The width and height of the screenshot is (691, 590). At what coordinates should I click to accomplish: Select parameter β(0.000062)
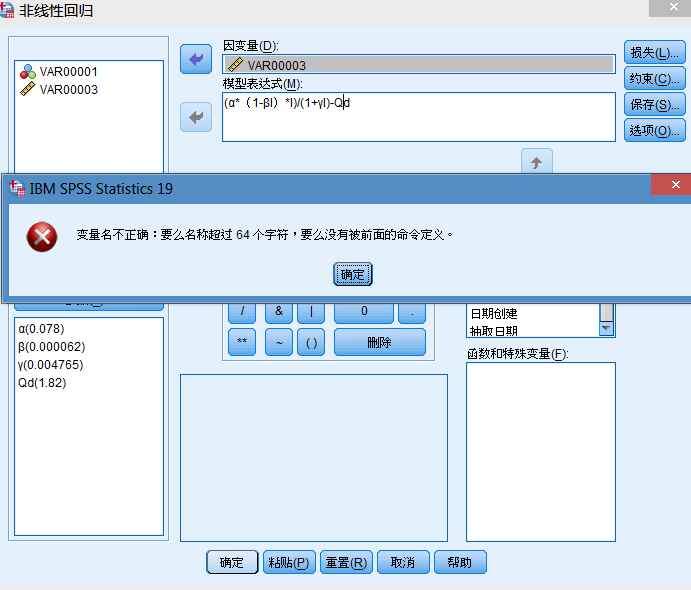(52, 347)
